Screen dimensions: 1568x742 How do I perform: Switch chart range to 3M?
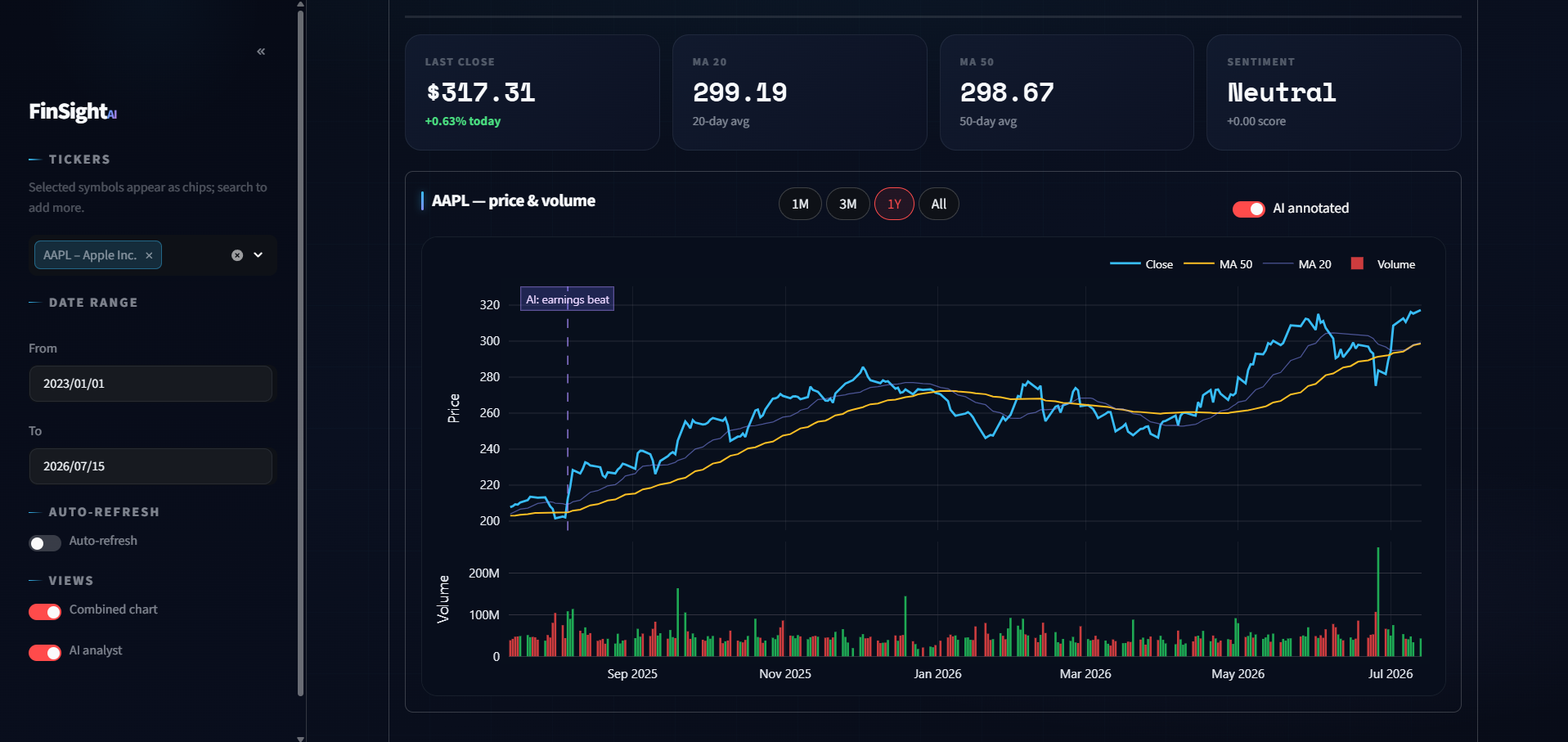pyautogui.click(x=847, y=204)
